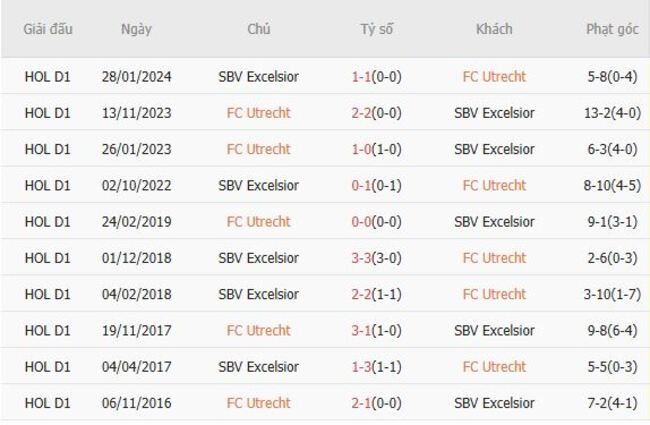Open the 3-1 score from 19/11/2017
This screenshot has width=650, height=425.
376,330
